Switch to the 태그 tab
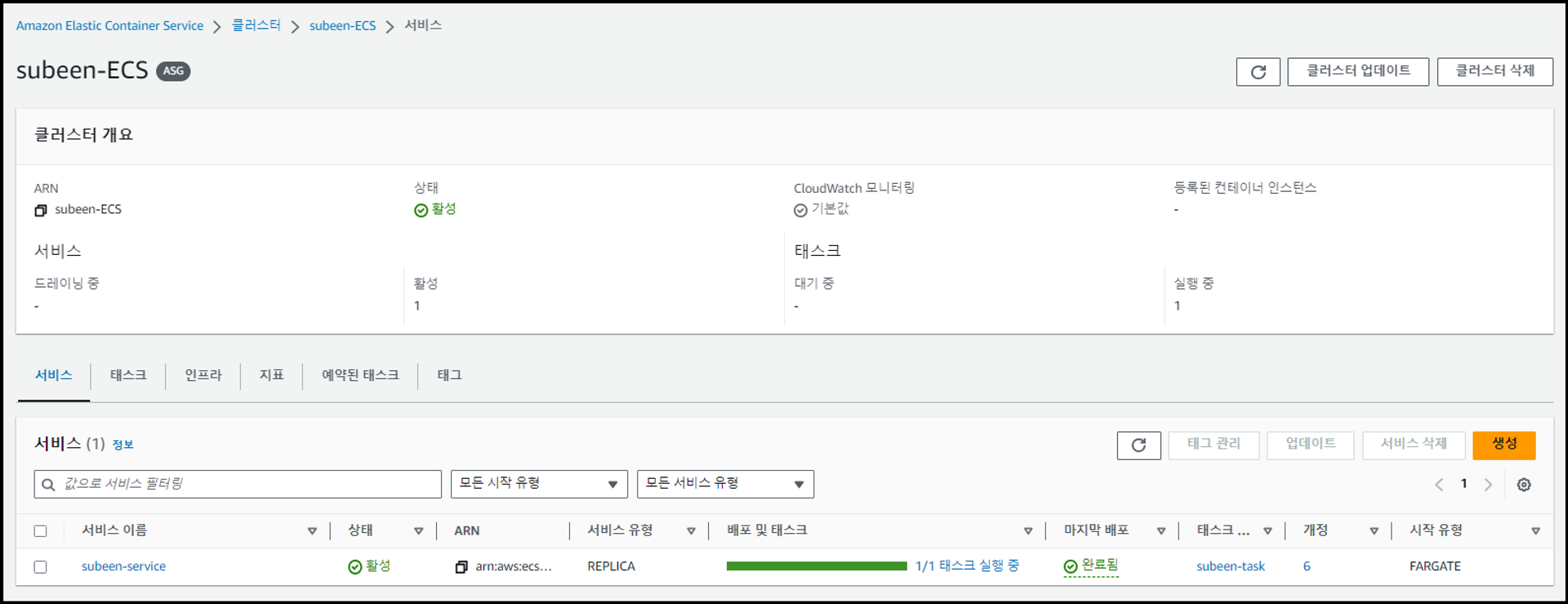The image size is (1568, 604). [449, 375]
